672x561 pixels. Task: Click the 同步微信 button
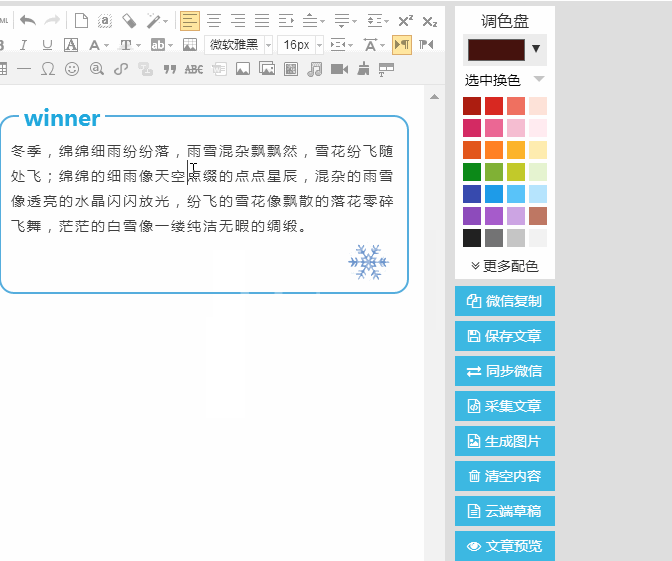(505, 371)
